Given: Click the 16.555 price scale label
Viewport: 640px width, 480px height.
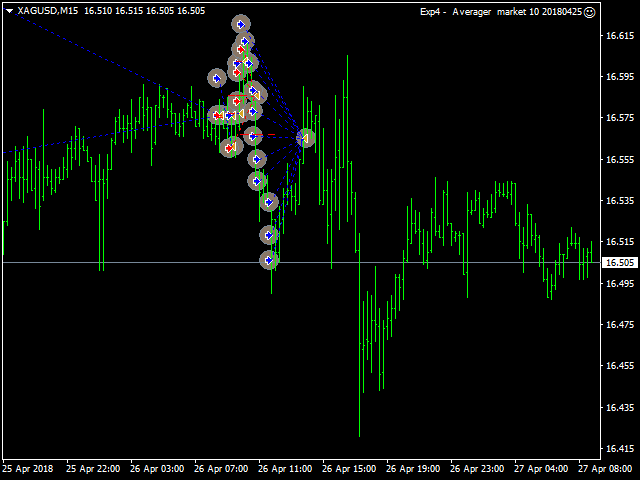Looking at the screenshot, I should point(620,160).
